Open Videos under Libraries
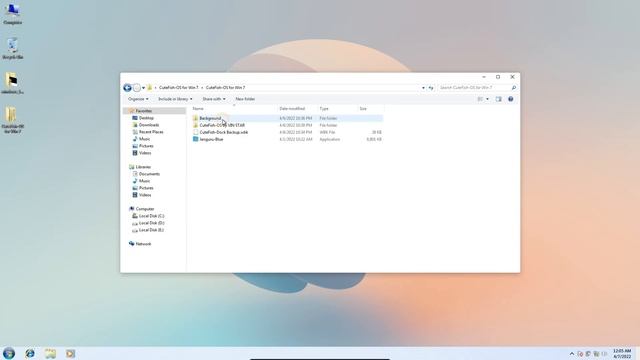The image size is (640, 360). point(145,195)
